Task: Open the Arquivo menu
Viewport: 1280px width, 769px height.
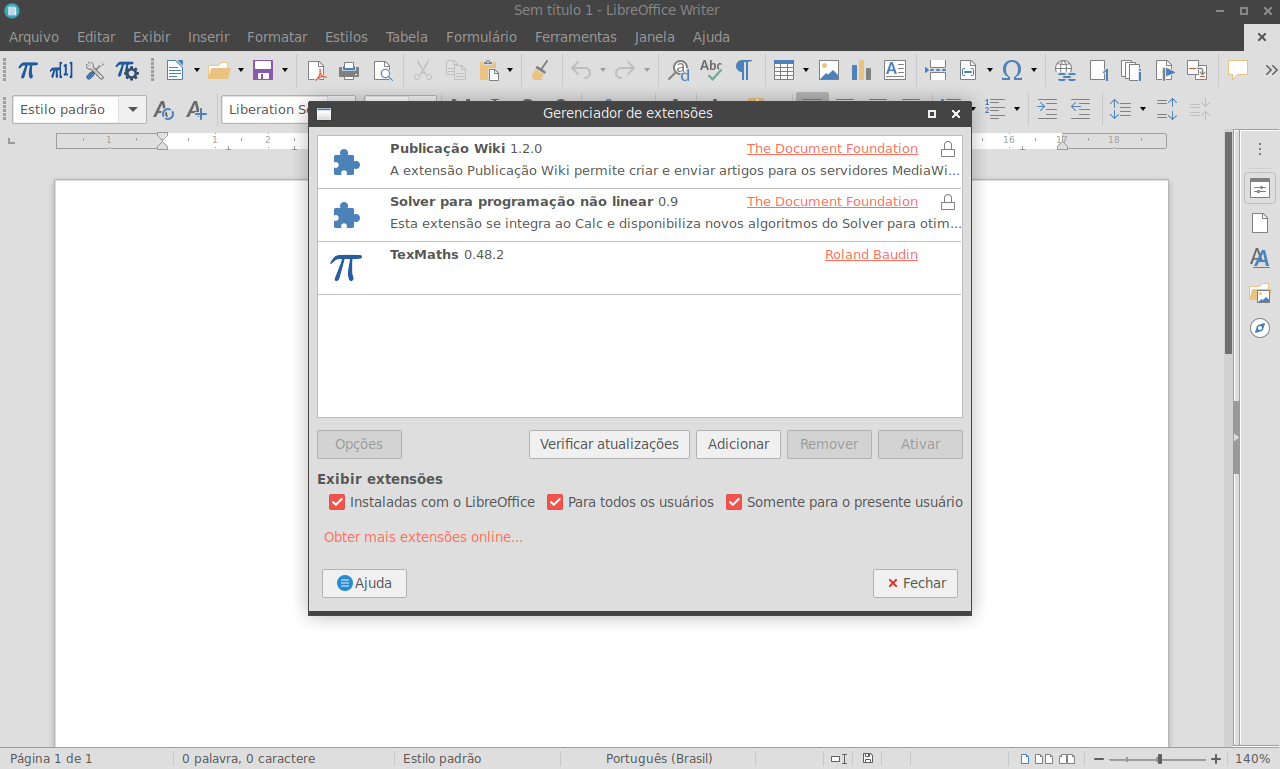Action: [x=34, y=37]
